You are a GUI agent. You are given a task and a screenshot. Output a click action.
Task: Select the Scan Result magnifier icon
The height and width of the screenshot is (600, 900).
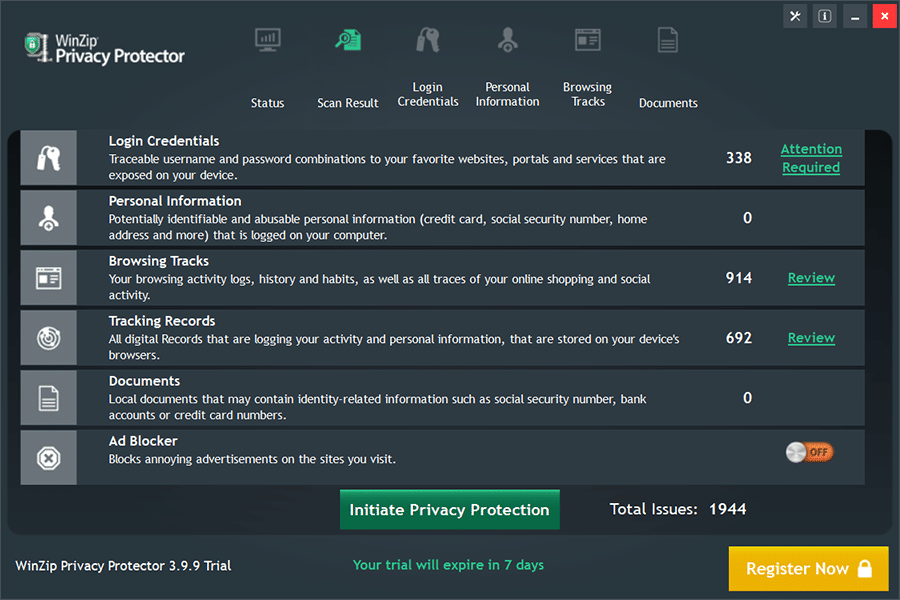point(348,40)
